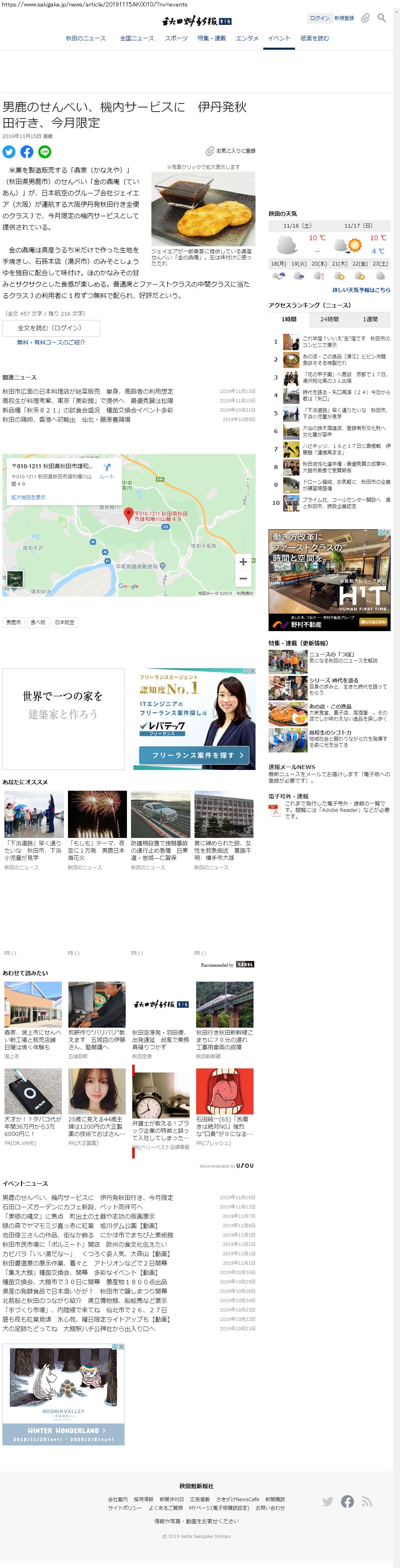The width and height of the screenshot is (400, 1568).
Task: Switch ranking to 1週間 tab
Action: [x=369, y=319]
